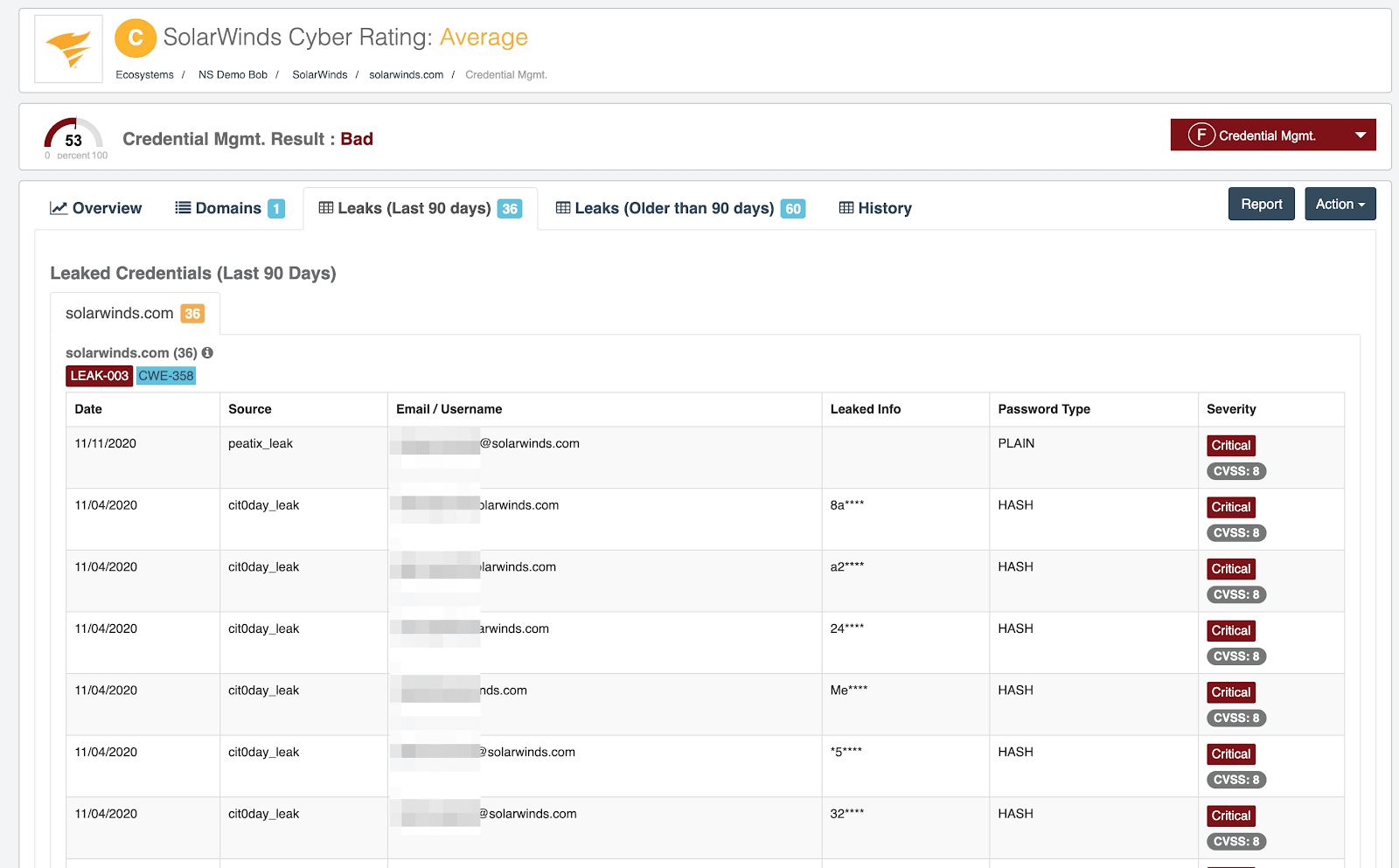Click the Report button

[1261, 205]
